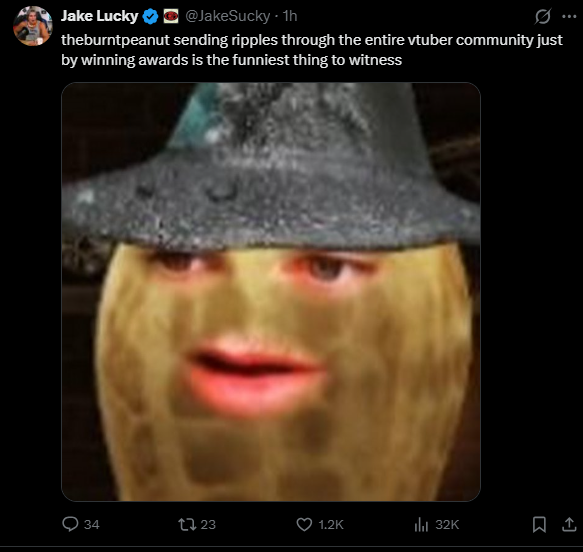Viewport: 583px width, 552px height.
Task: Open the repost arrows menu
Action: pos(187,524)
